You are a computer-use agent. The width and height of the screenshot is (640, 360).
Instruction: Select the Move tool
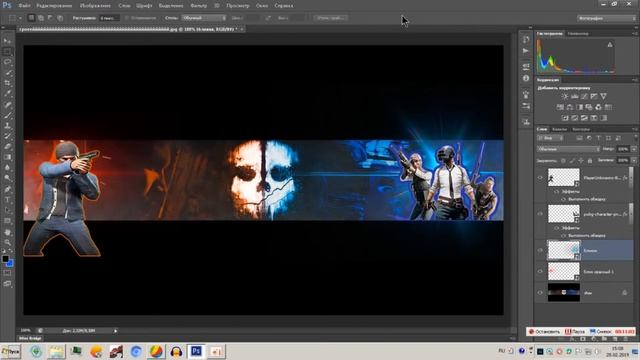point(7,41)
